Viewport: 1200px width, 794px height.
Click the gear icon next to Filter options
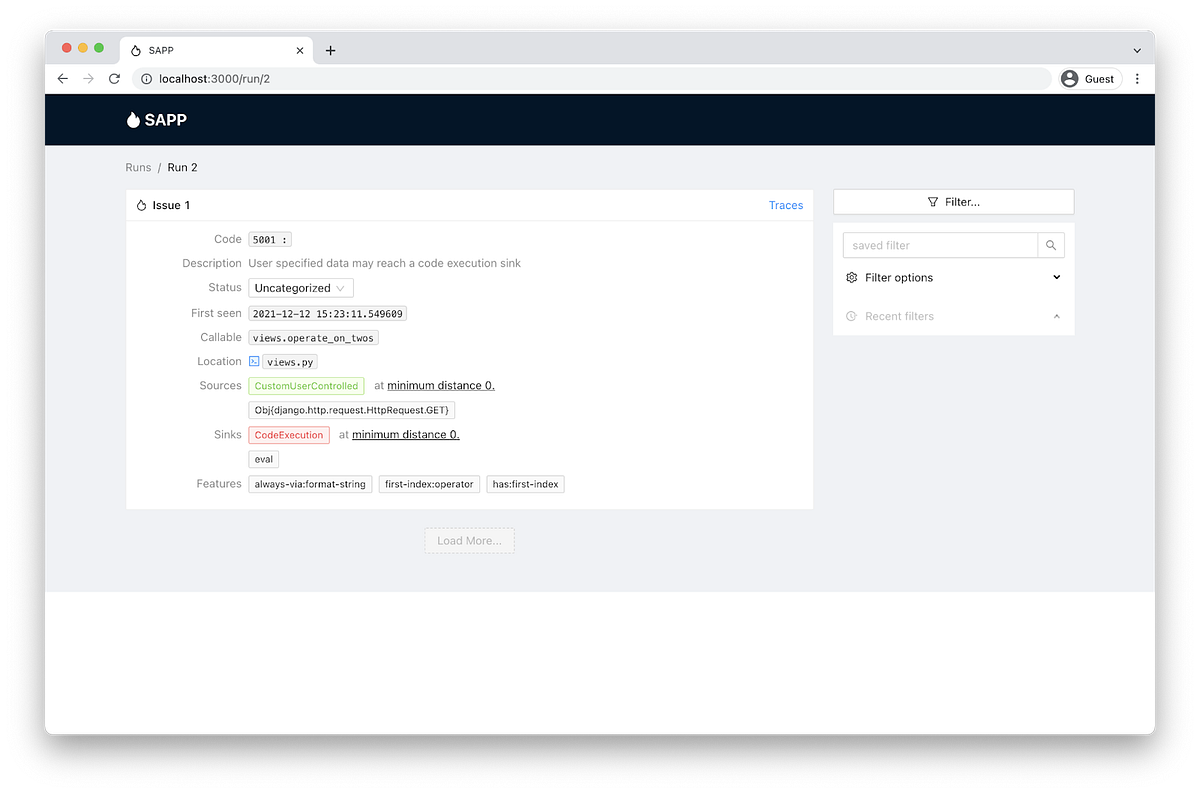click(x=851, y=277)
